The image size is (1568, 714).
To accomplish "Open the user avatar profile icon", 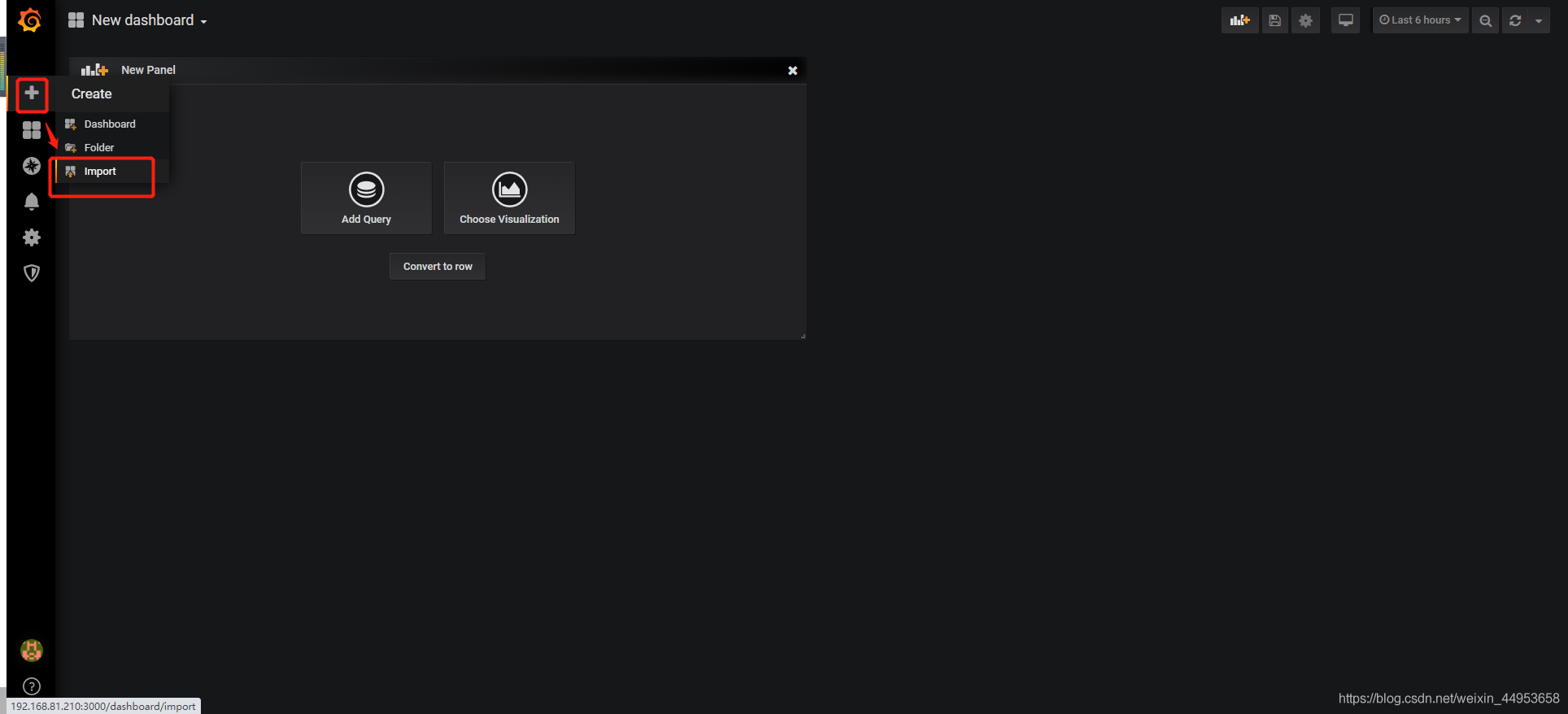I will 32,651.
